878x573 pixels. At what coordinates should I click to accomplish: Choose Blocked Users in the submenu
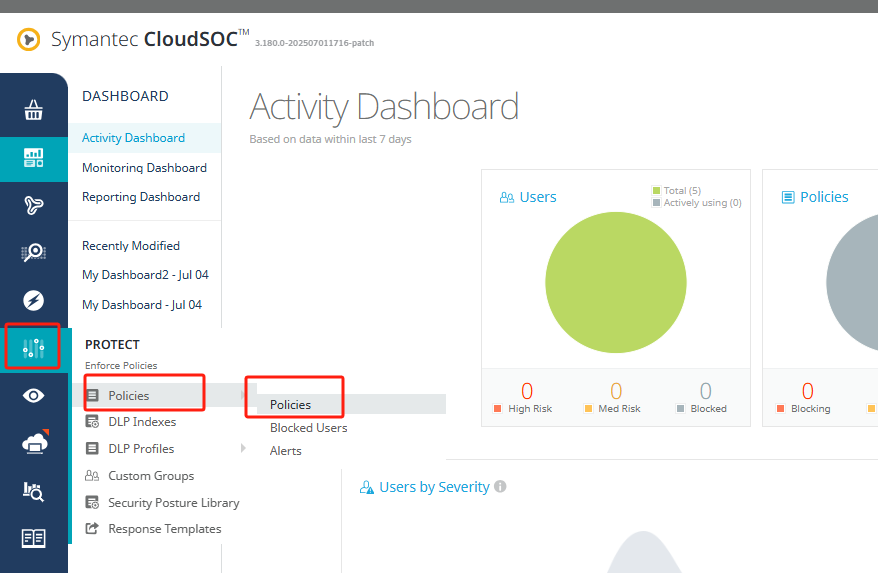pyautogui.click(x=309, y=427)
